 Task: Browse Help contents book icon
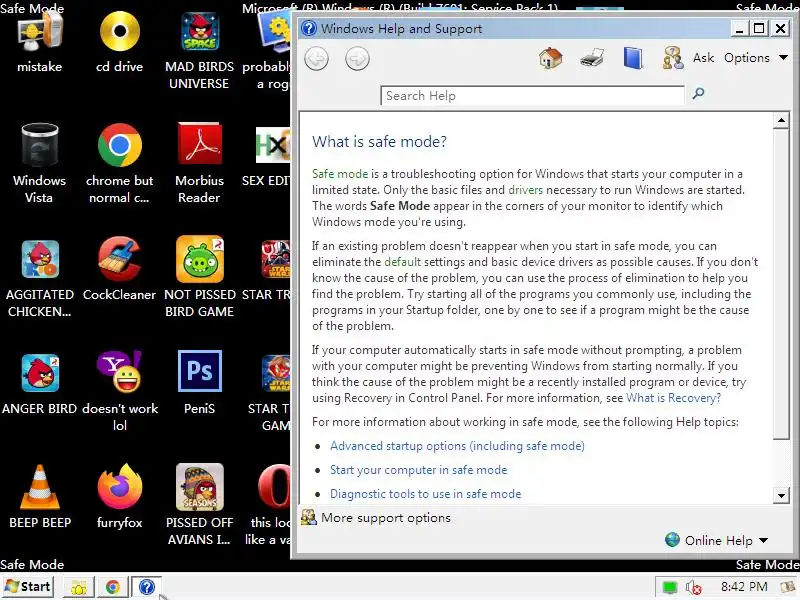click(x=633, y=58)
